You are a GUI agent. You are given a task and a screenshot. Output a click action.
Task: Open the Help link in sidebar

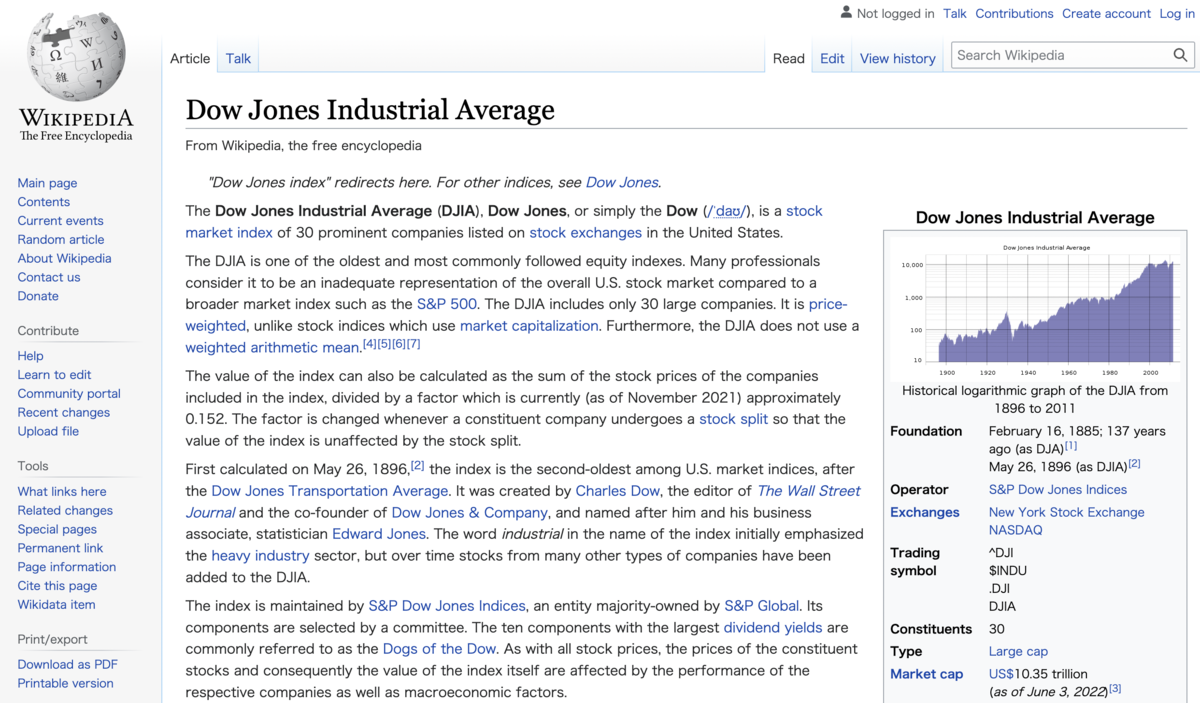click(x=30, y=356)
